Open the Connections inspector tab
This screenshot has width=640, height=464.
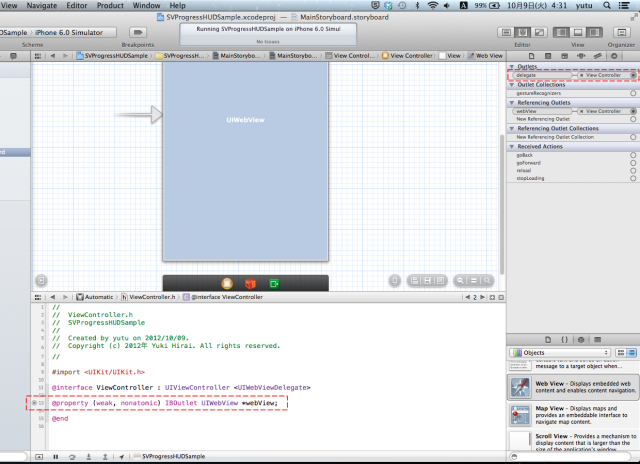(614, 56)
